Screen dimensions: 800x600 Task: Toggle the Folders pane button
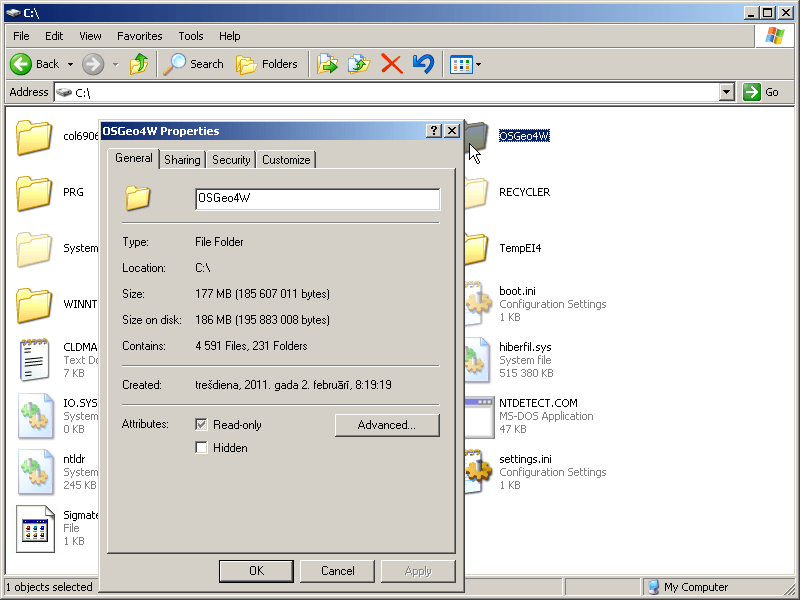click(267, 64)
